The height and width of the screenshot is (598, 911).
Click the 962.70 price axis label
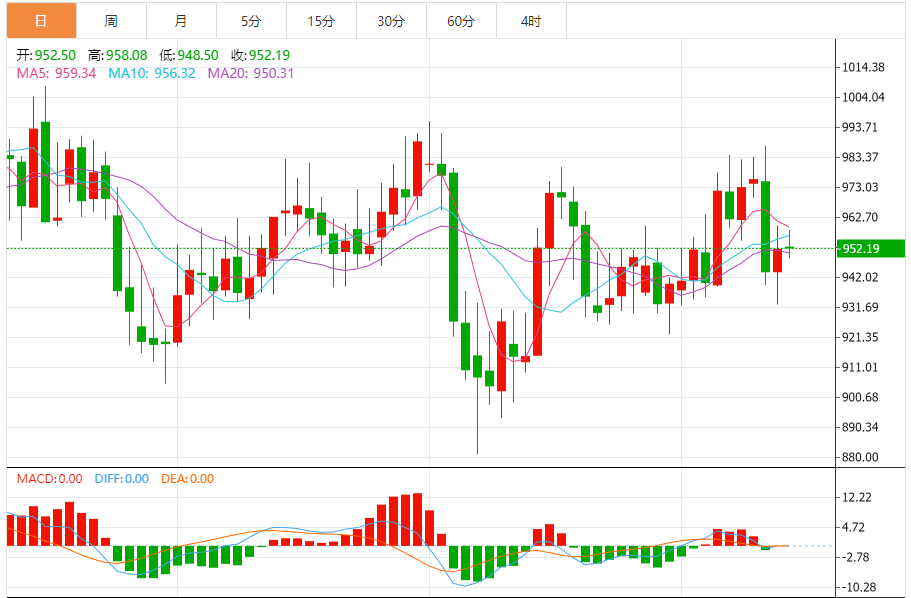point(860,217)
